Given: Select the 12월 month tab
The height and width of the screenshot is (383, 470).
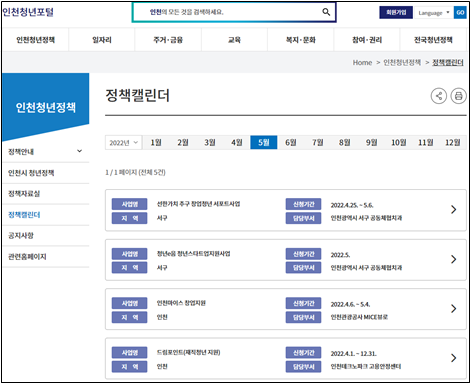Looking at the screenshot, I should 453,142.
